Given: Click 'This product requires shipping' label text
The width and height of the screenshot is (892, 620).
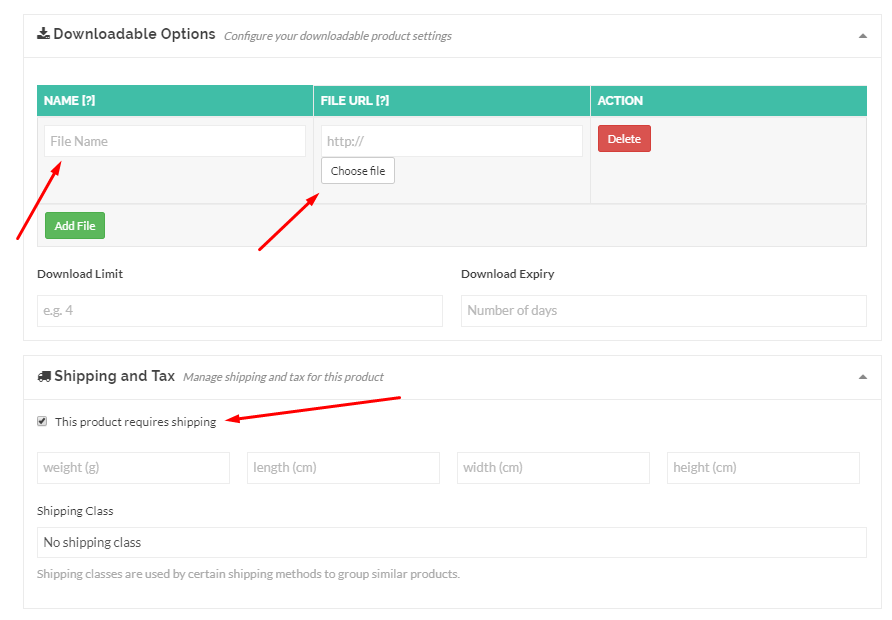Looking at the screenshot, I should click(135, 421).
